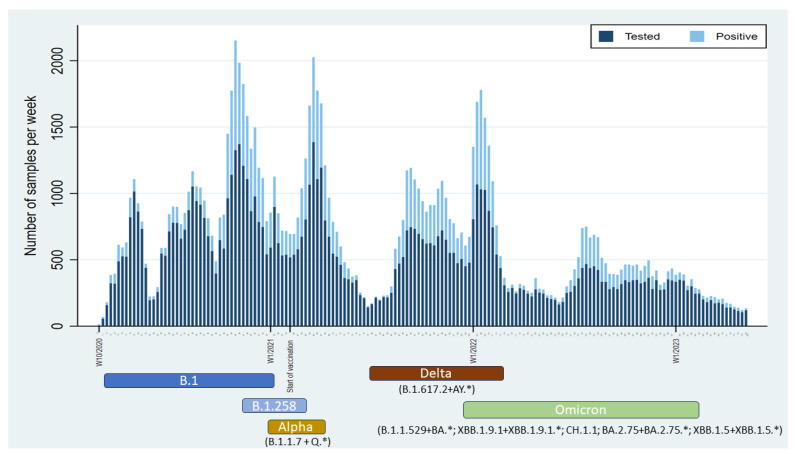Click the 500 y-axis tick label

58,260
